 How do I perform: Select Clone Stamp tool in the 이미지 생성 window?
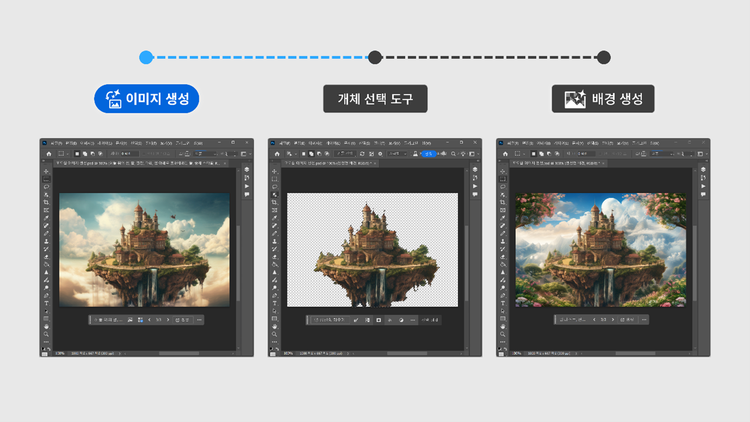46,241
